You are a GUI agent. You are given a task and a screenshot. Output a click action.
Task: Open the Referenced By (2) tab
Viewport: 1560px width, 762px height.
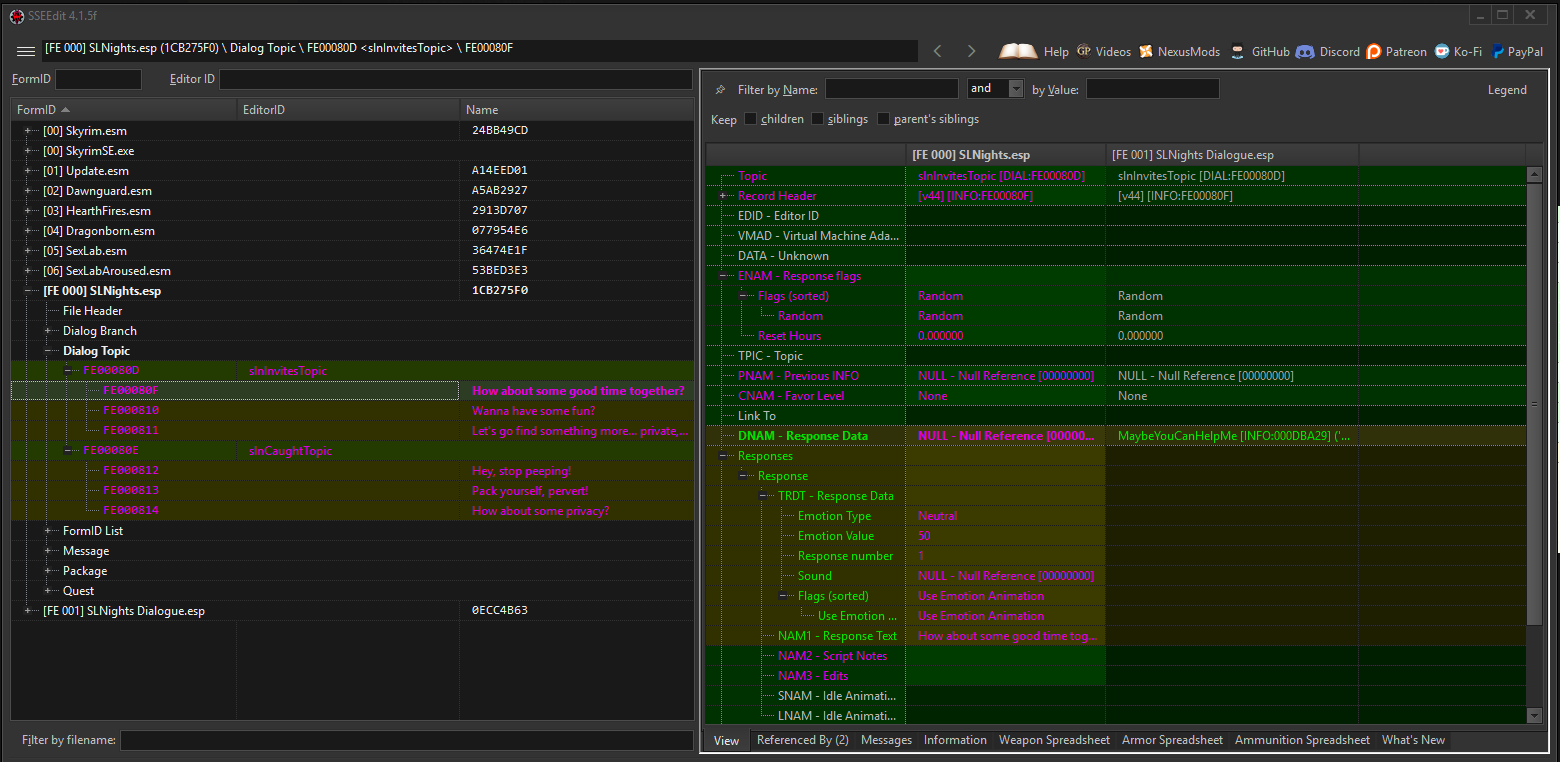click(803, 740)
